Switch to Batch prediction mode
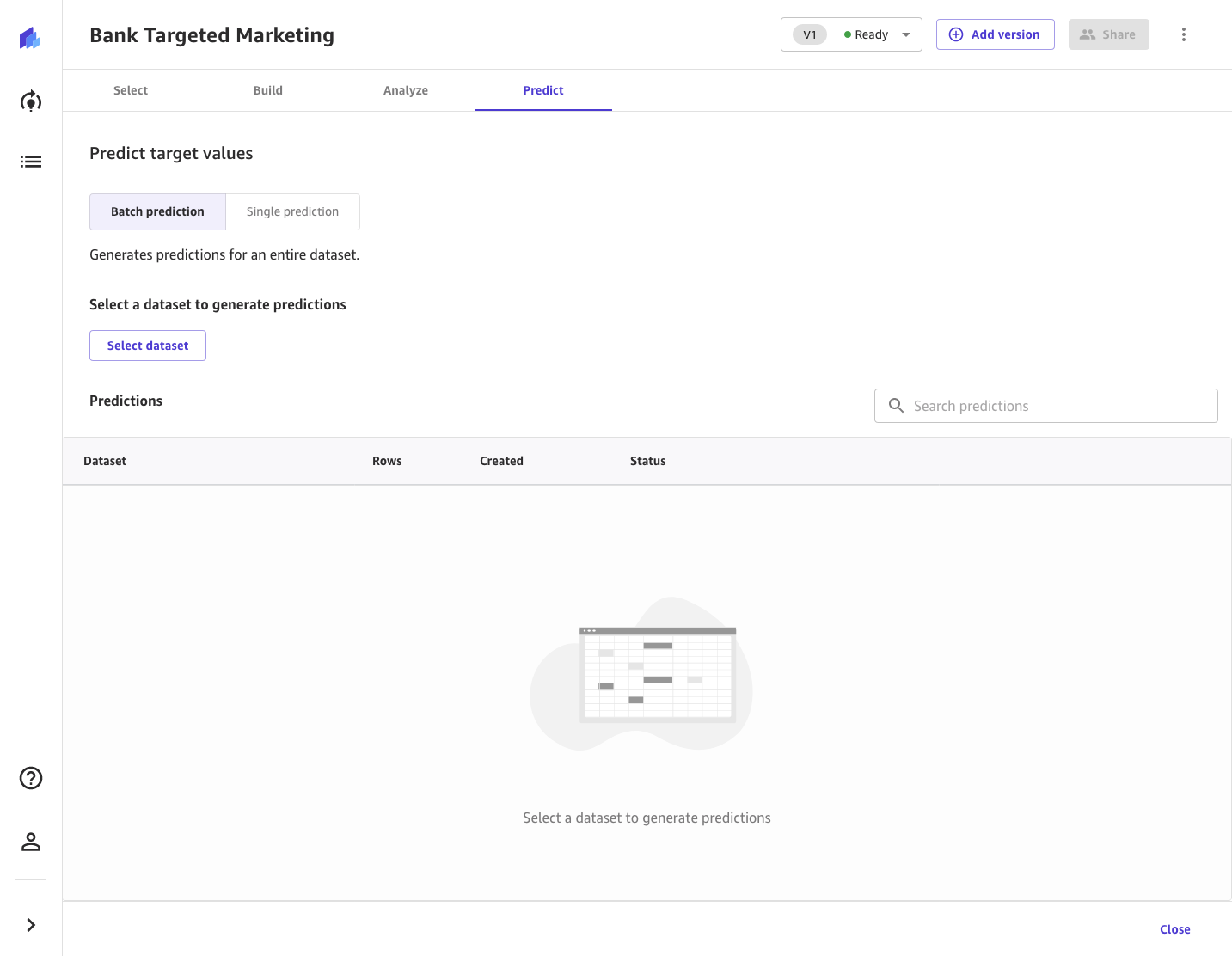 (x=157, y=211)
